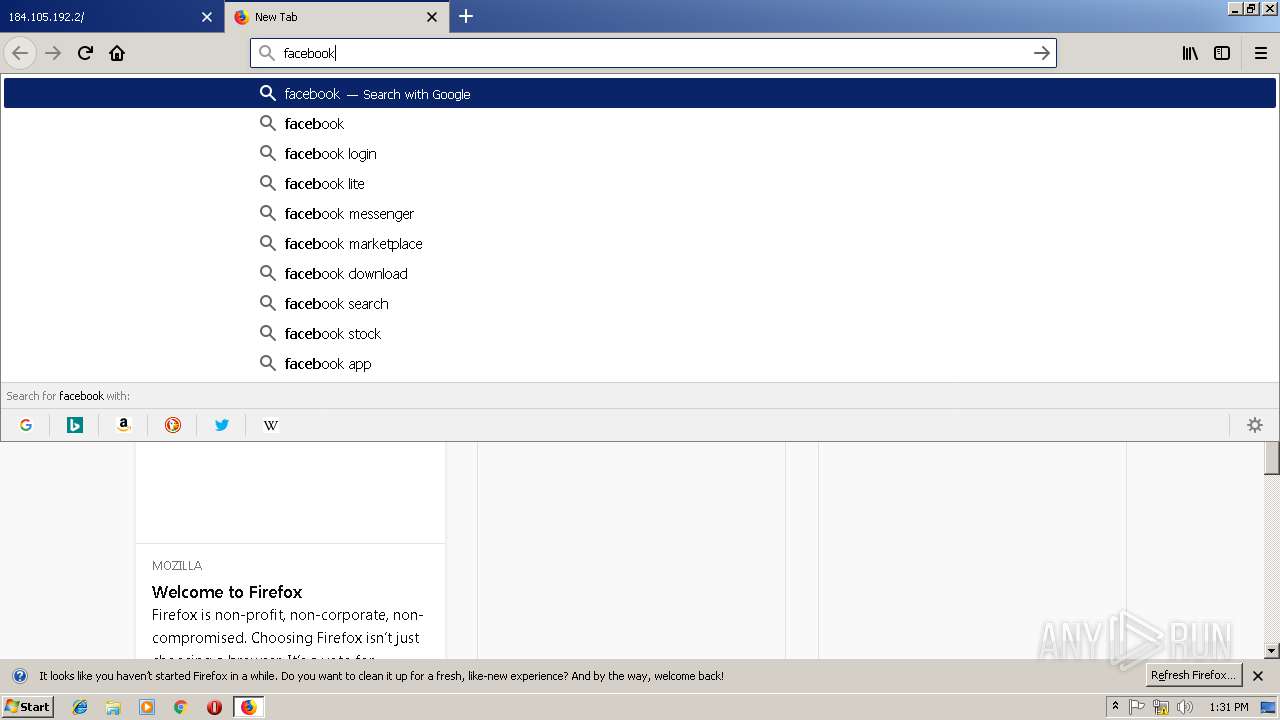Open Windows Explorer folder in taskbar
Image resolution: width=1280 pixels, height=720 pixels.
113,707
